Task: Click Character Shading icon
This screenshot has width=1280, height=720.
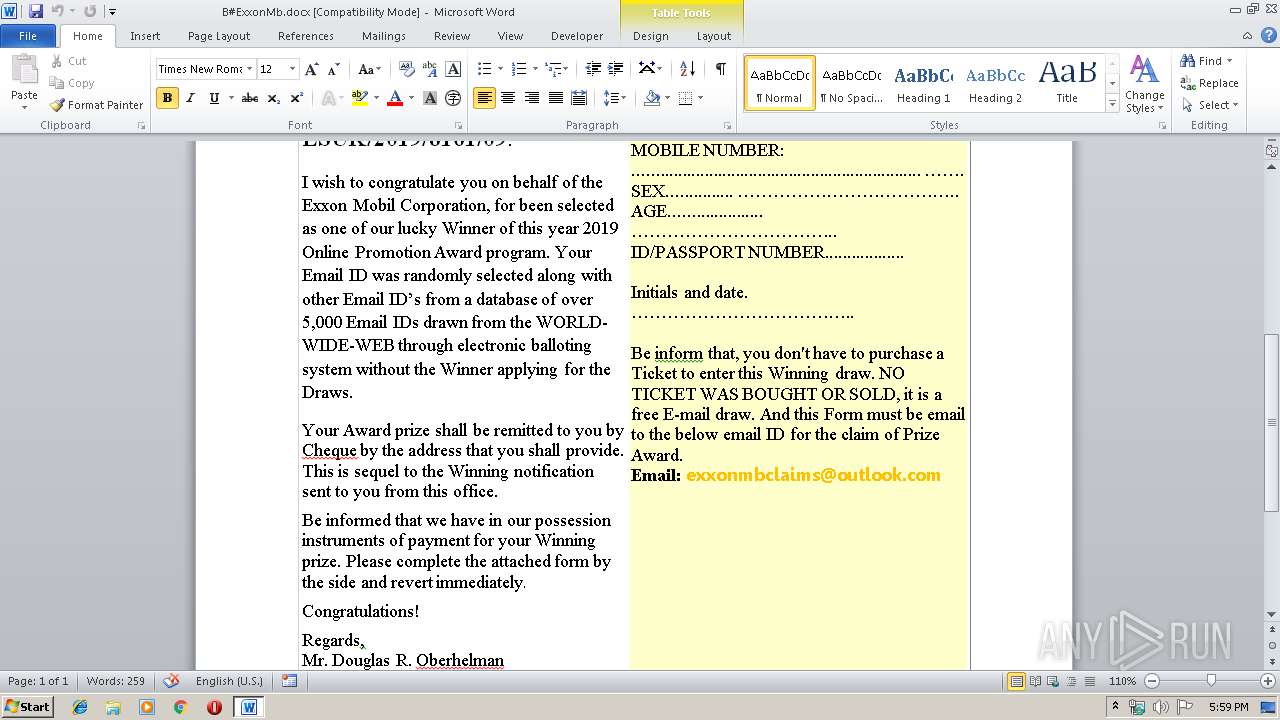Action: pyautogui.click(x=430, y=98)
